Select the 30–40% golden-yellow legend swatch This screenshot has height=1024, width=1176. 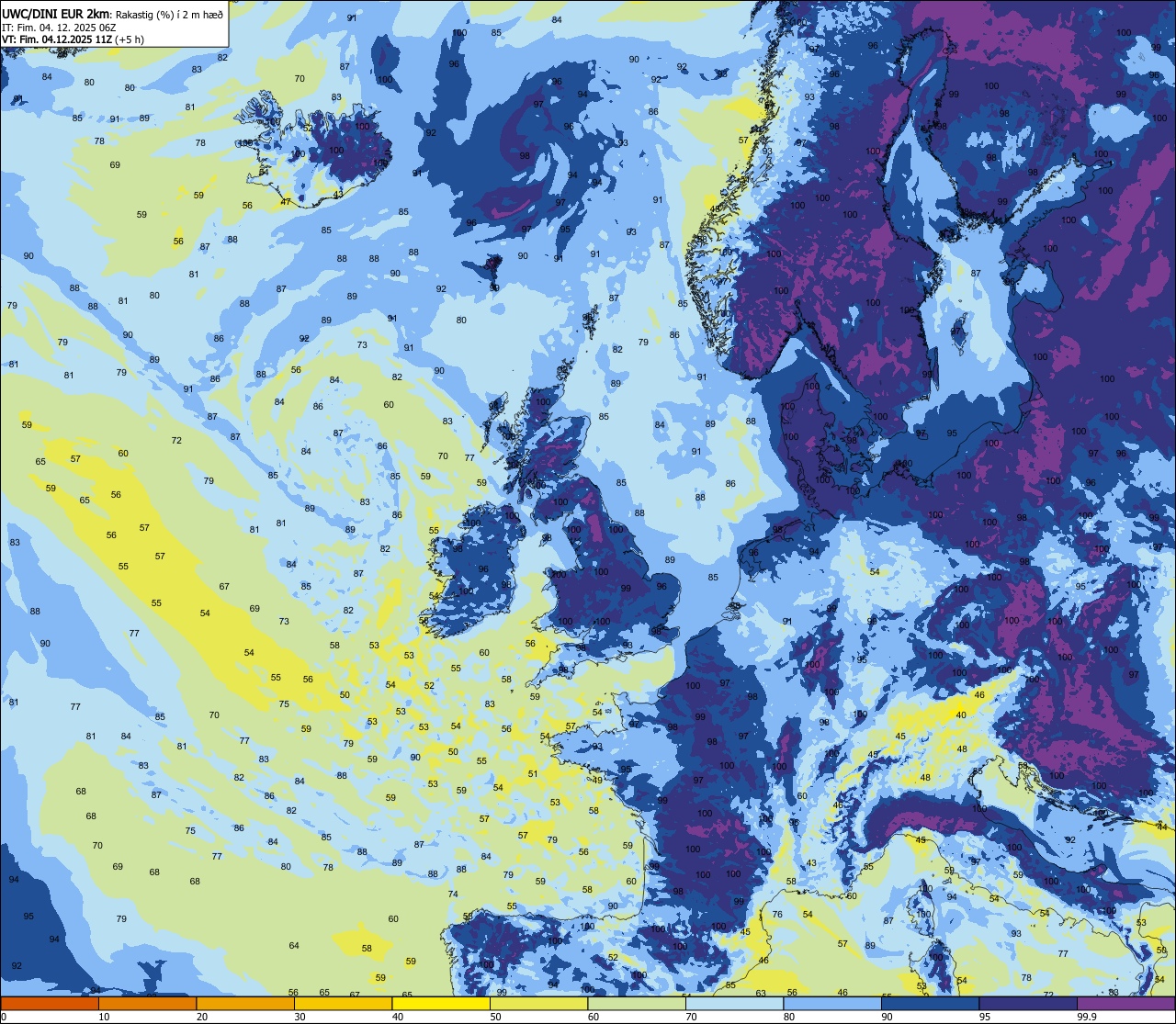(x=343, y=1003)
